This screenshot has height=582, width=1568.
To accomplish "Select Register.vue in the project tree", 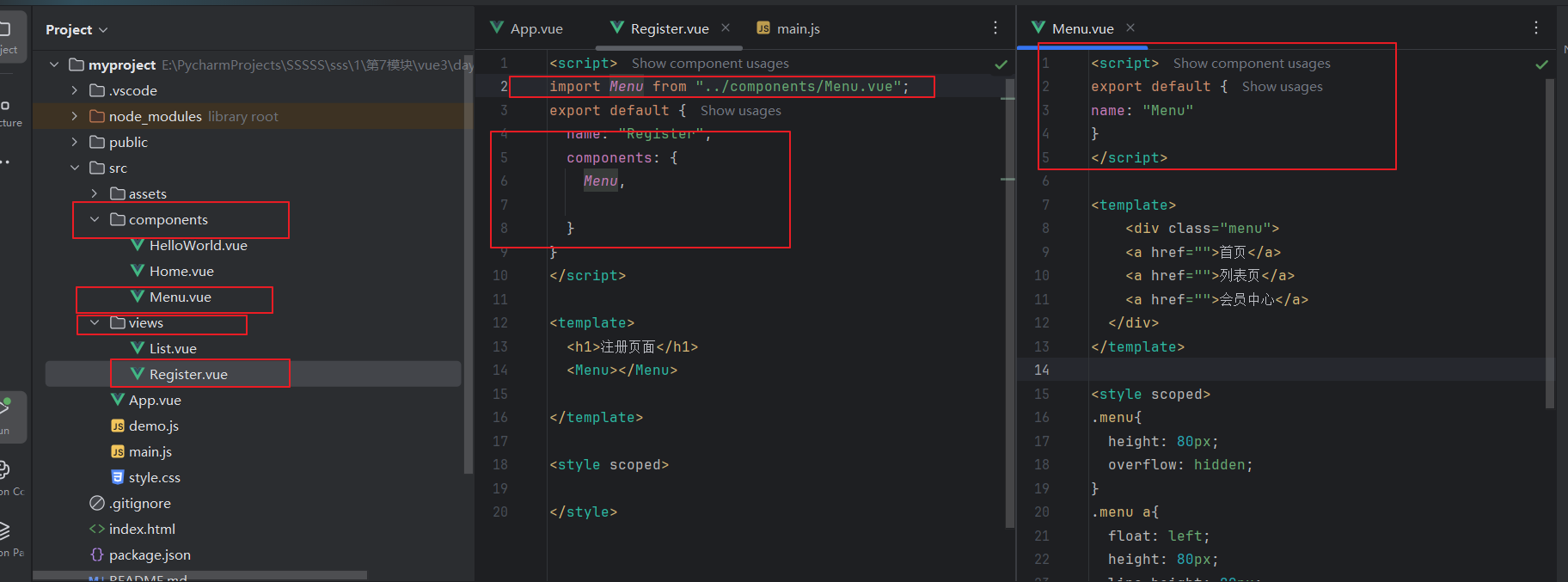I will tap(188, 374).
